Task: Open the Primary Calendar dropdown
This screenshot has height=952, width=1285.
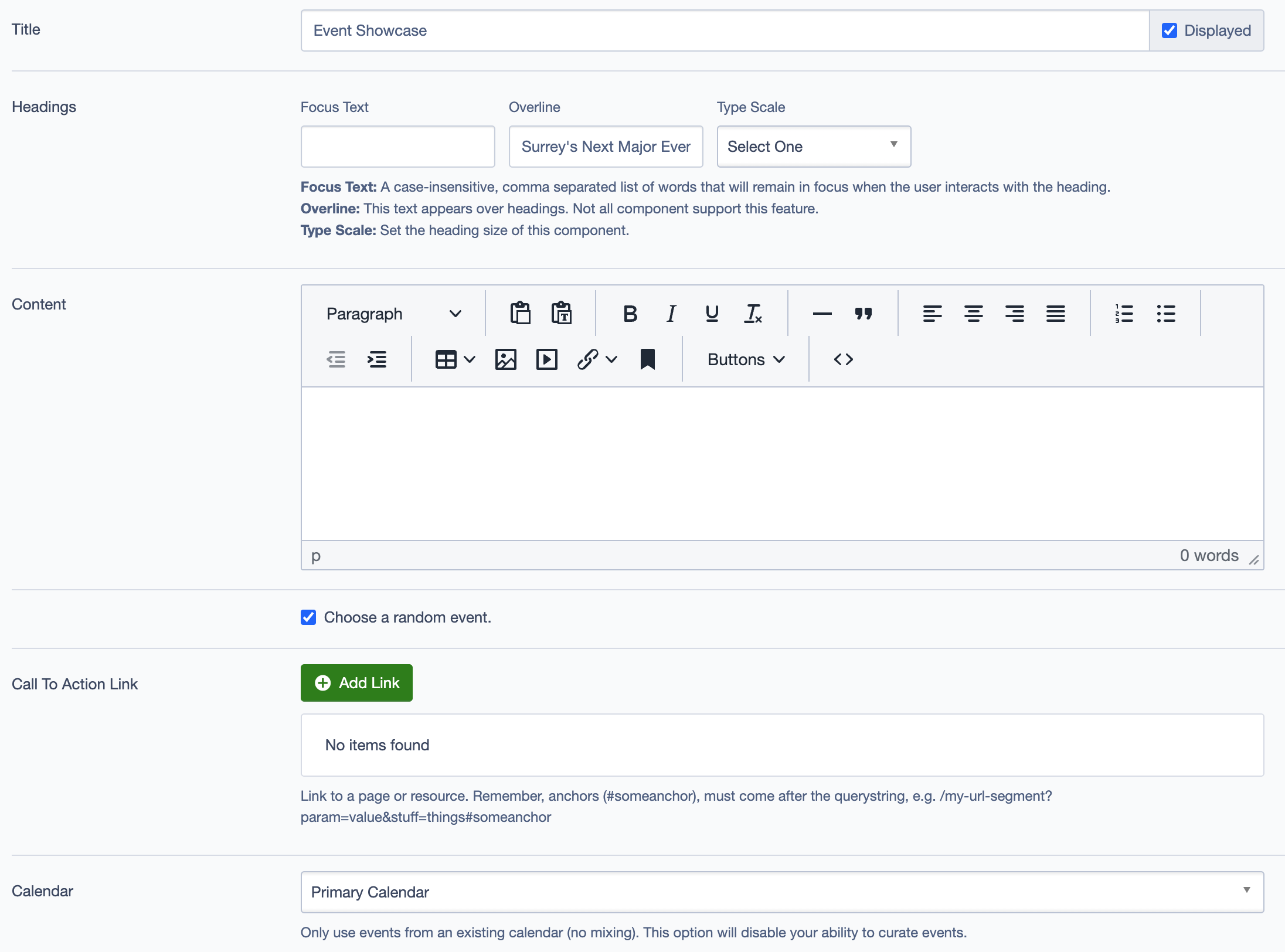Action: click(782, 892)
